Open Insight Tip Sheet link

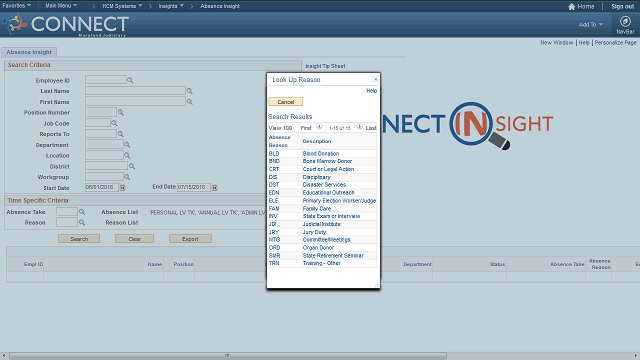click(x=325, y=66)
